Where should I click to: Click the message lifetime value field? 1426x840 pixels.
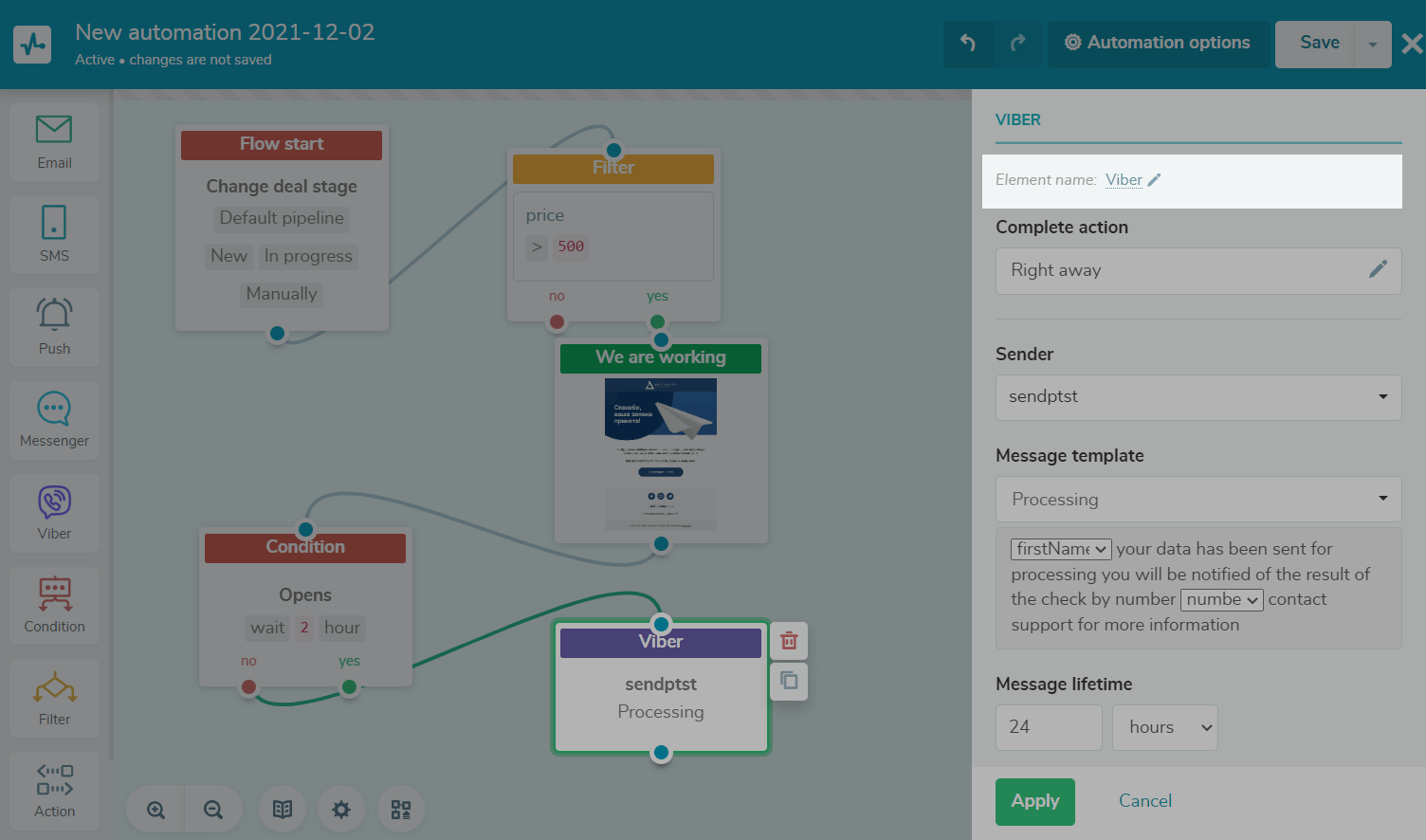[x=1049, y=727]
